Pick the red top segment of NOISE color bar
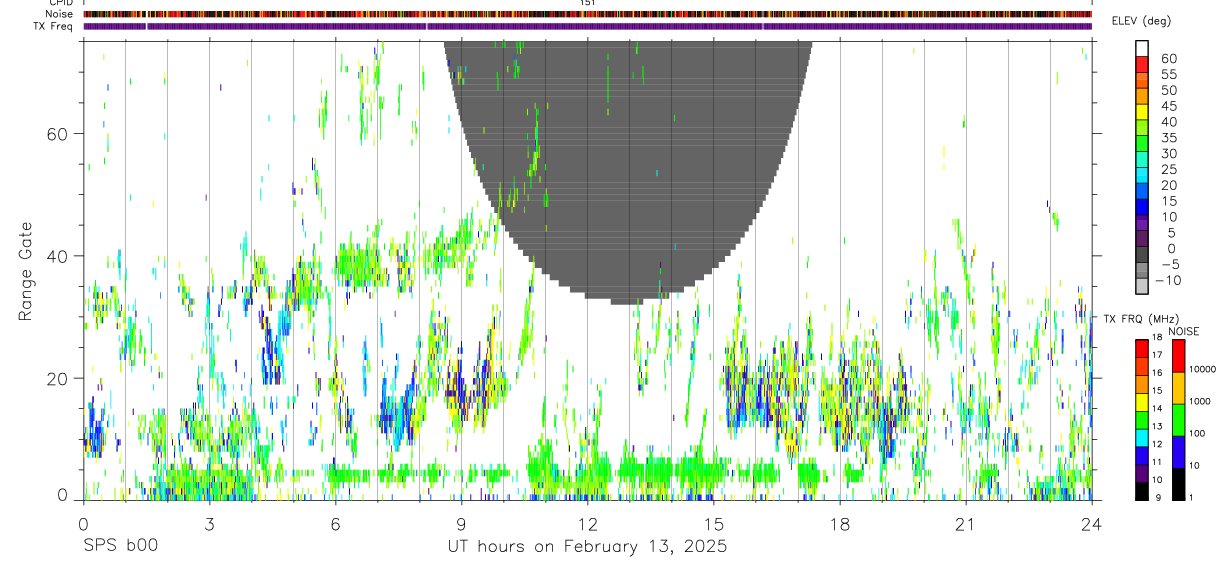This screenshot has width=1228, height=567. (x=1178, y=355)
